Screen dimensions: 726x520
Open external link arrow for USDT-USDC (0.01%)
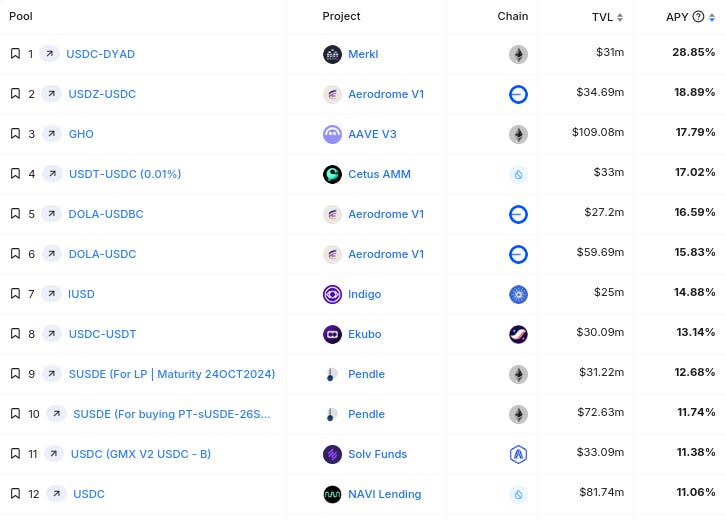52,174
